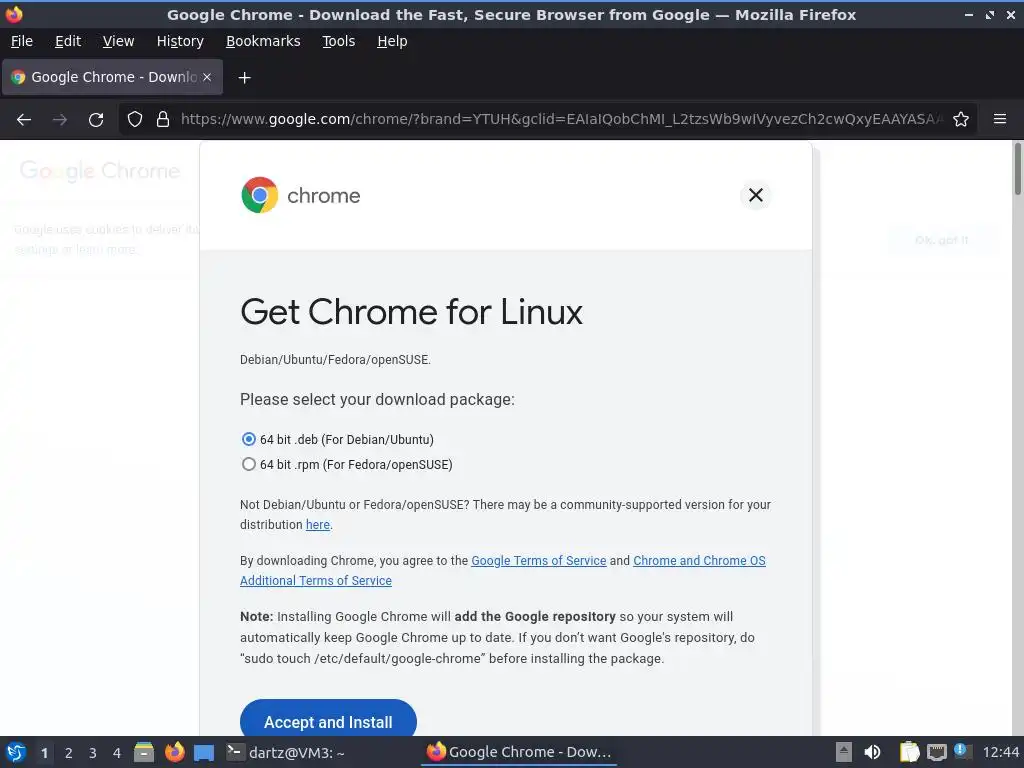The height and width of the screenshot is (768, 1024).
Task: Open Google Terms of Service link
Action: (539, 561)
